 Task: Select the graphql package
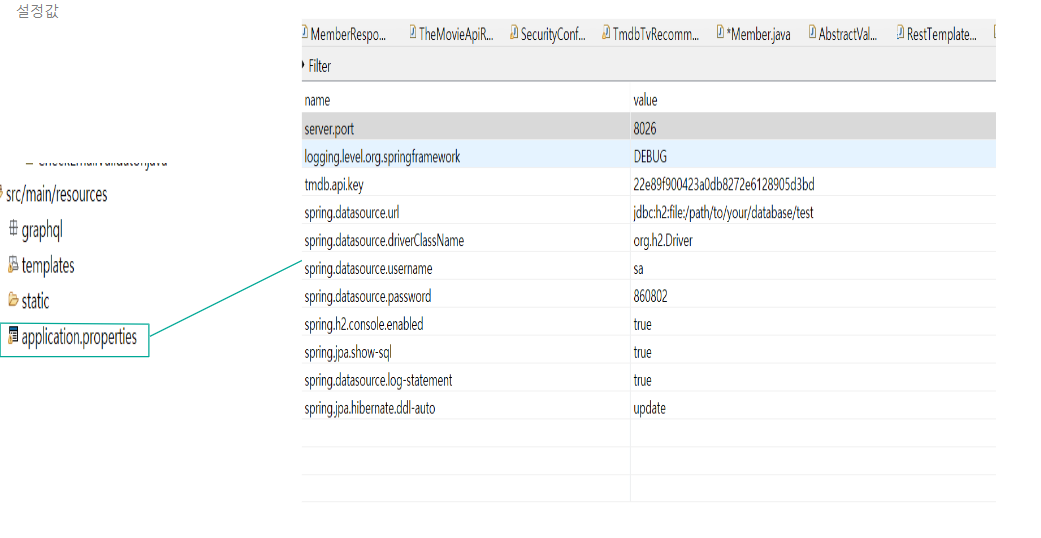(42, 230)
